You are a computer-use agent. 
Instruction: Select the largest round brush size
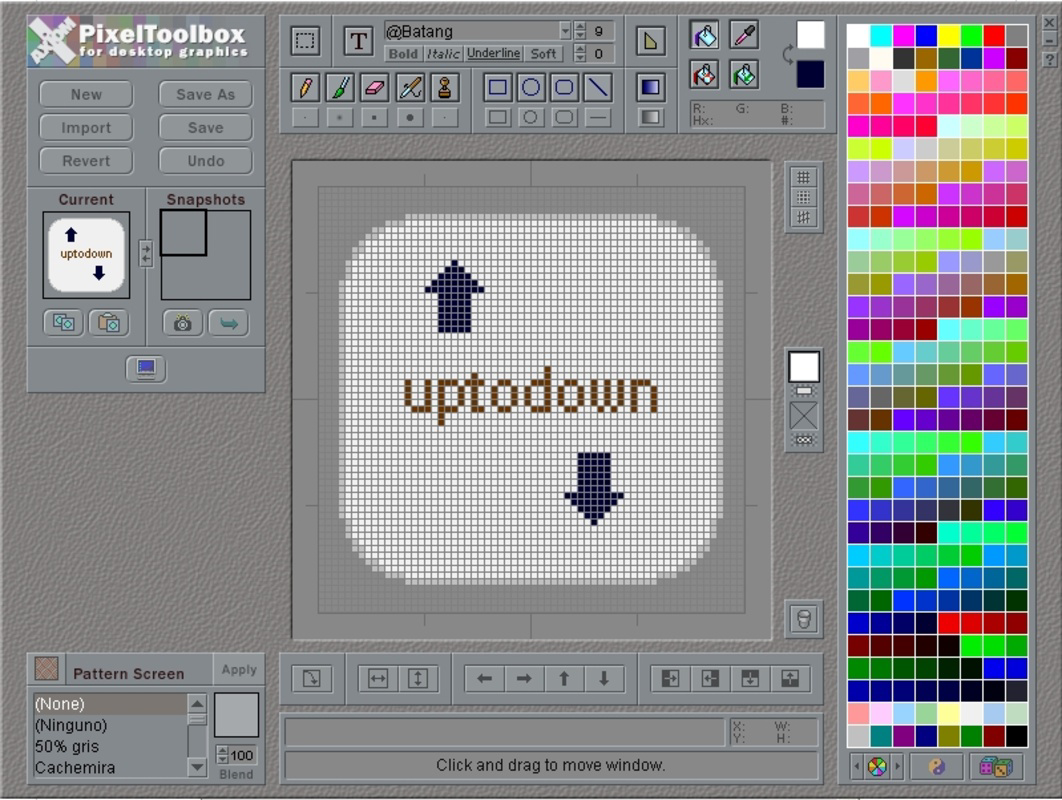tap(410, 117)
